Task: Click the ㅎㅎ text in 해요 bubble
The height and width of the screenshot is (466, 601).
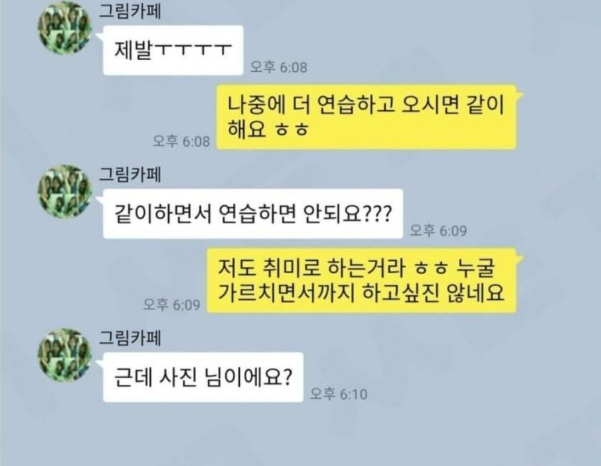Action: [292, 130]
